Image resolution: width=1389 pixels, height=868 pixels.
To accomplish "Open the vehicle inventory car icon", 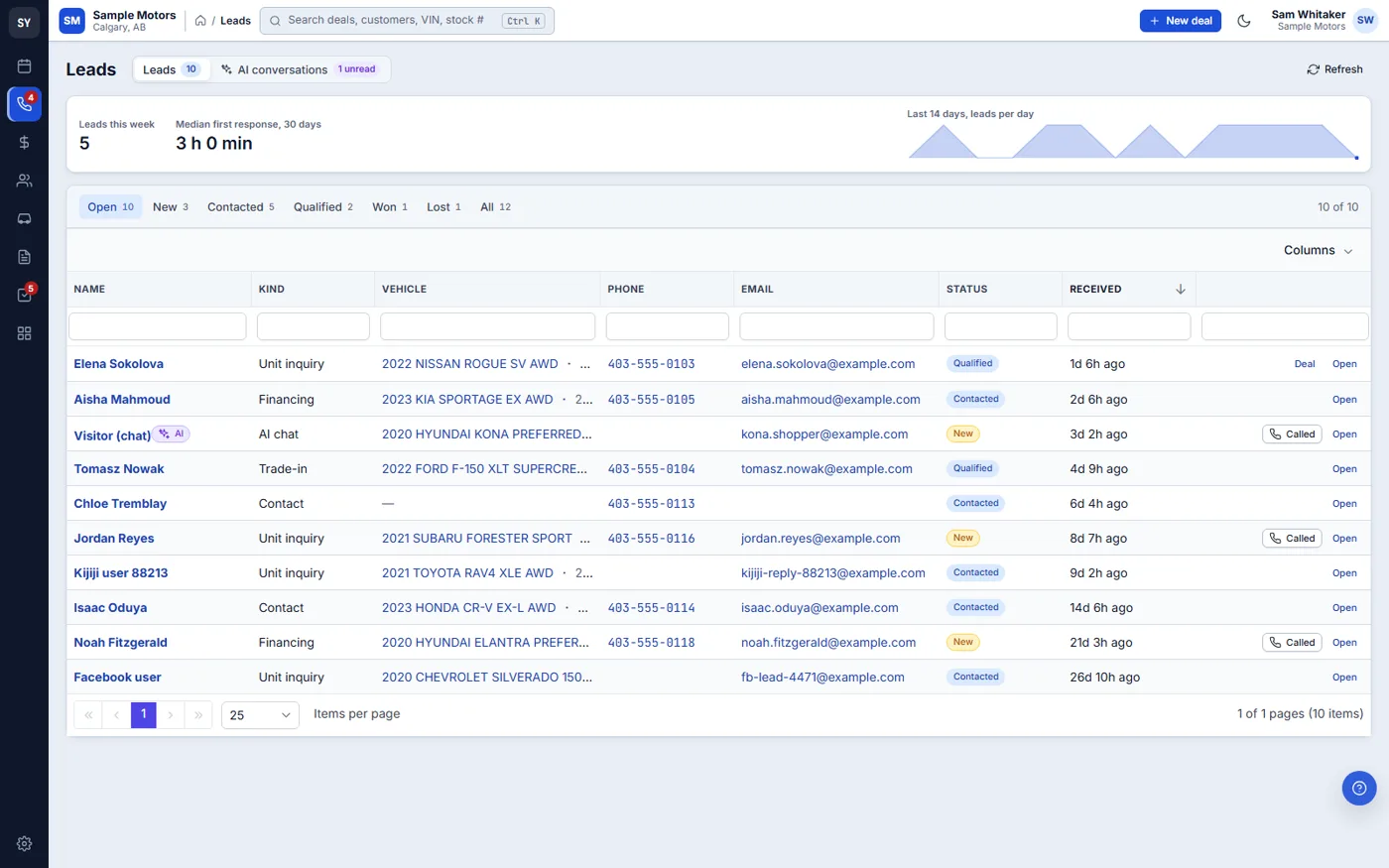I will pos(24,218).
